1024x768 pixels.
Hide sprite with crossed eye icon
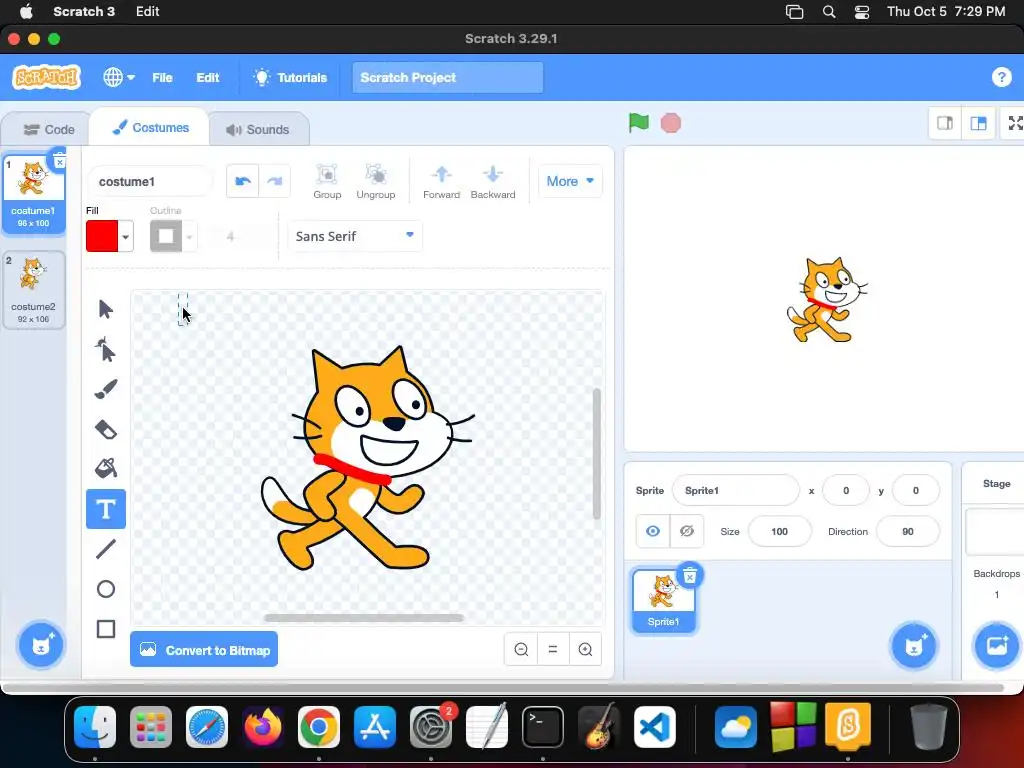pyautogui.click(x=686, y=531)
